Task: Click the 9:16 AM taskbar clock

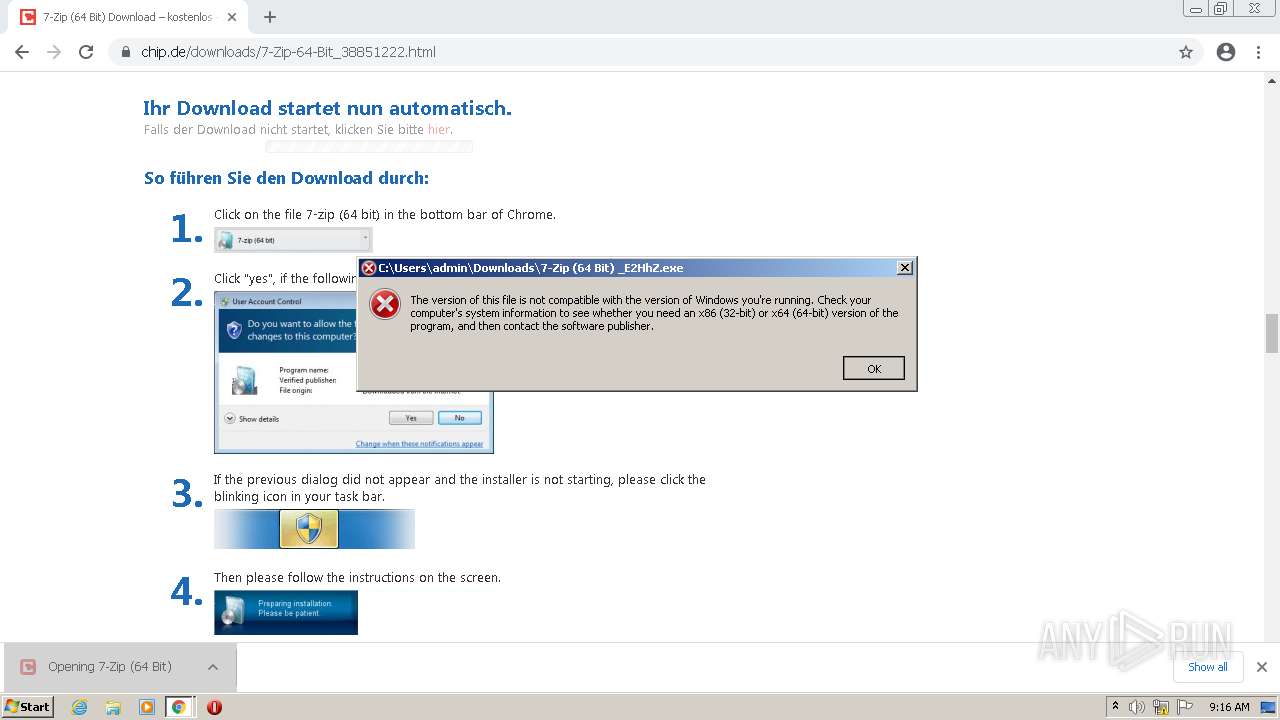Action: tap(1229, 707)
